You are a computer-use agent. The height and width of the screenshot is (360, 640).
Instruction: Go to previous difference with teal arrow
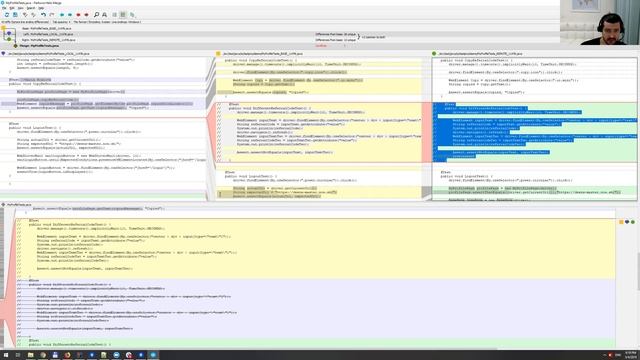[x=62, y=15]
